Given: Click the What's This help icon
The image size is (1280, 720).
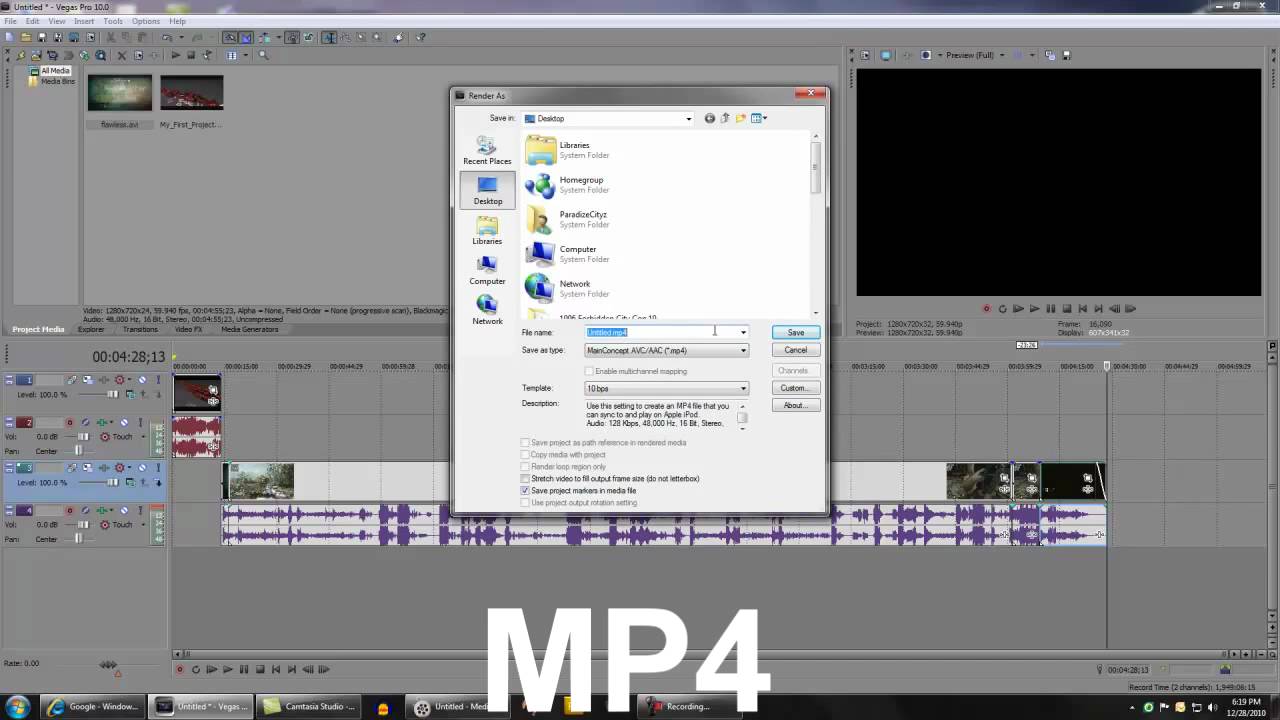Looking at the screenshot, I should tap(421, 37).
